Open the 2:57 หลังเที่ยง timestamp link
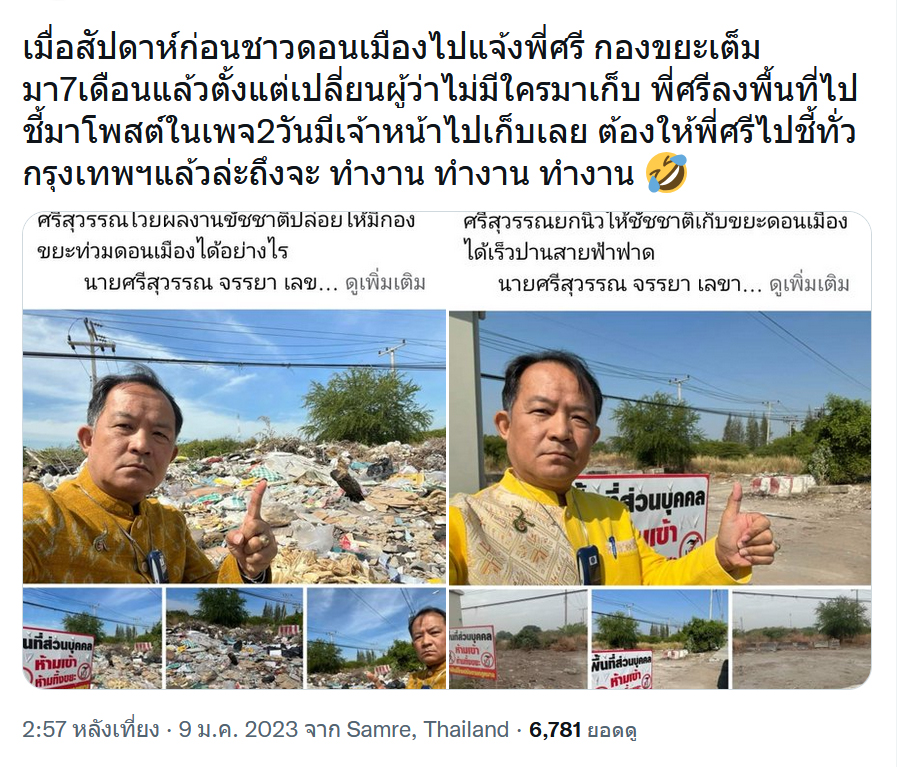The height and width of the screenshot is (767, 897). point(90,730)
